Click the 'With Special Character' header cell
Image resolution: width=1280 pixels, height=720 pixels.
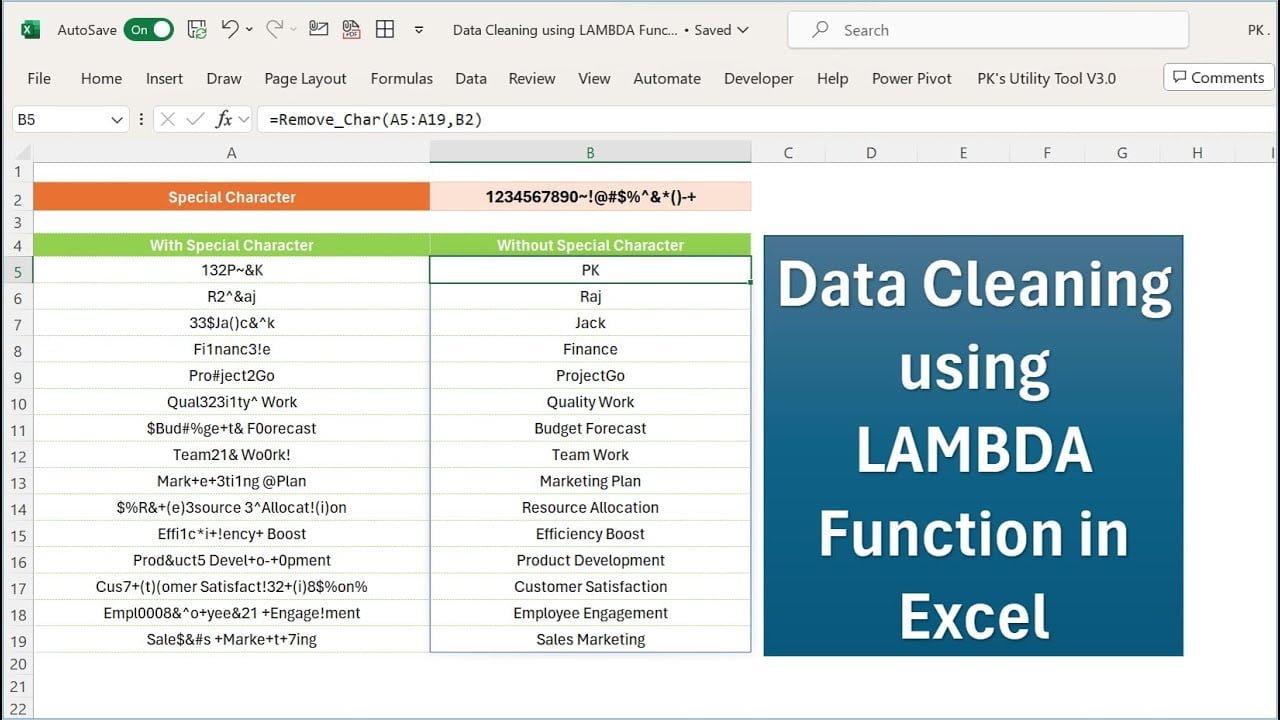(232, 245)
